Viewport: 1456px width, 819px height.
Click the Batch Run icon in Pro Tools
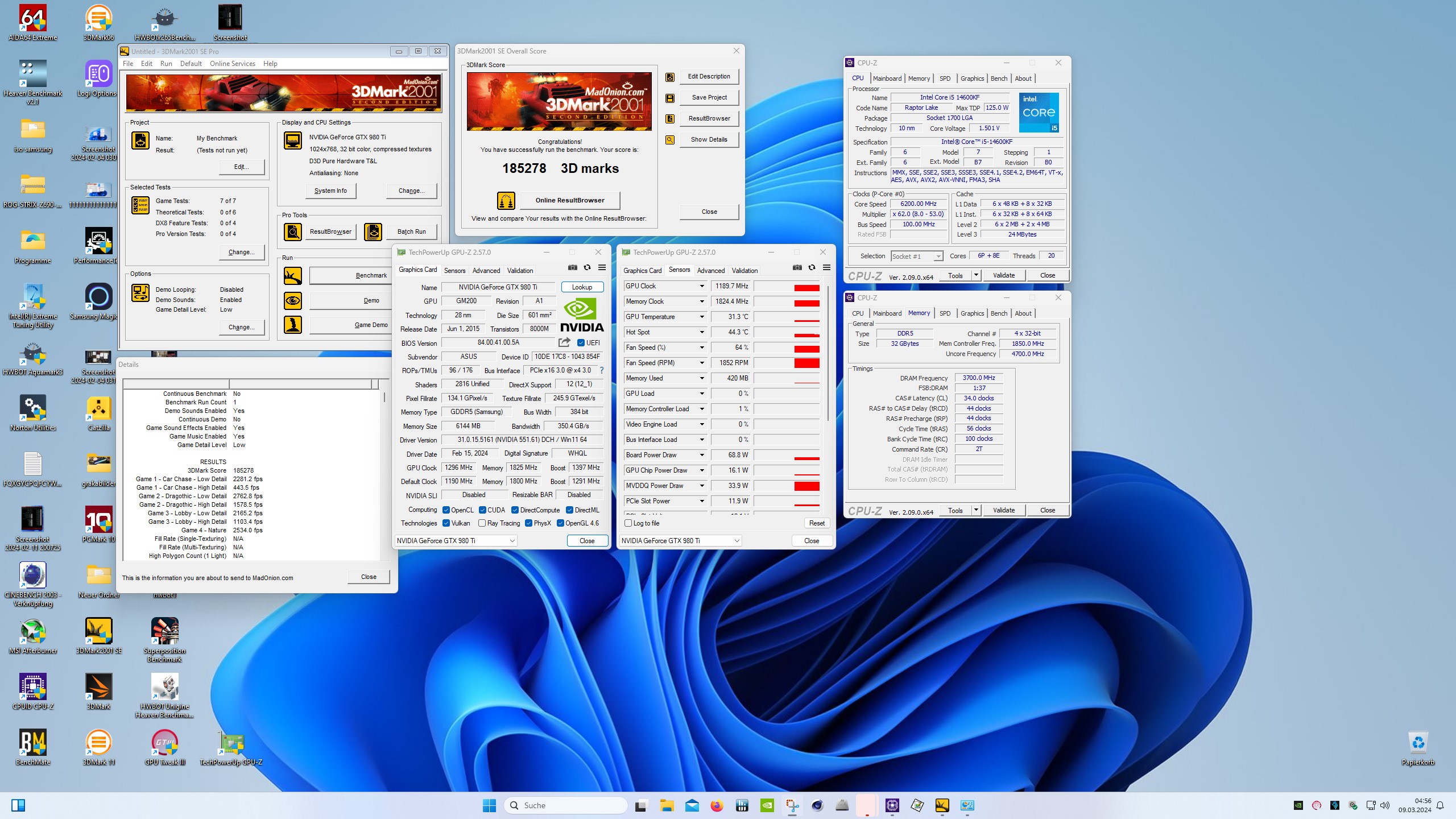tap(373, 231)
